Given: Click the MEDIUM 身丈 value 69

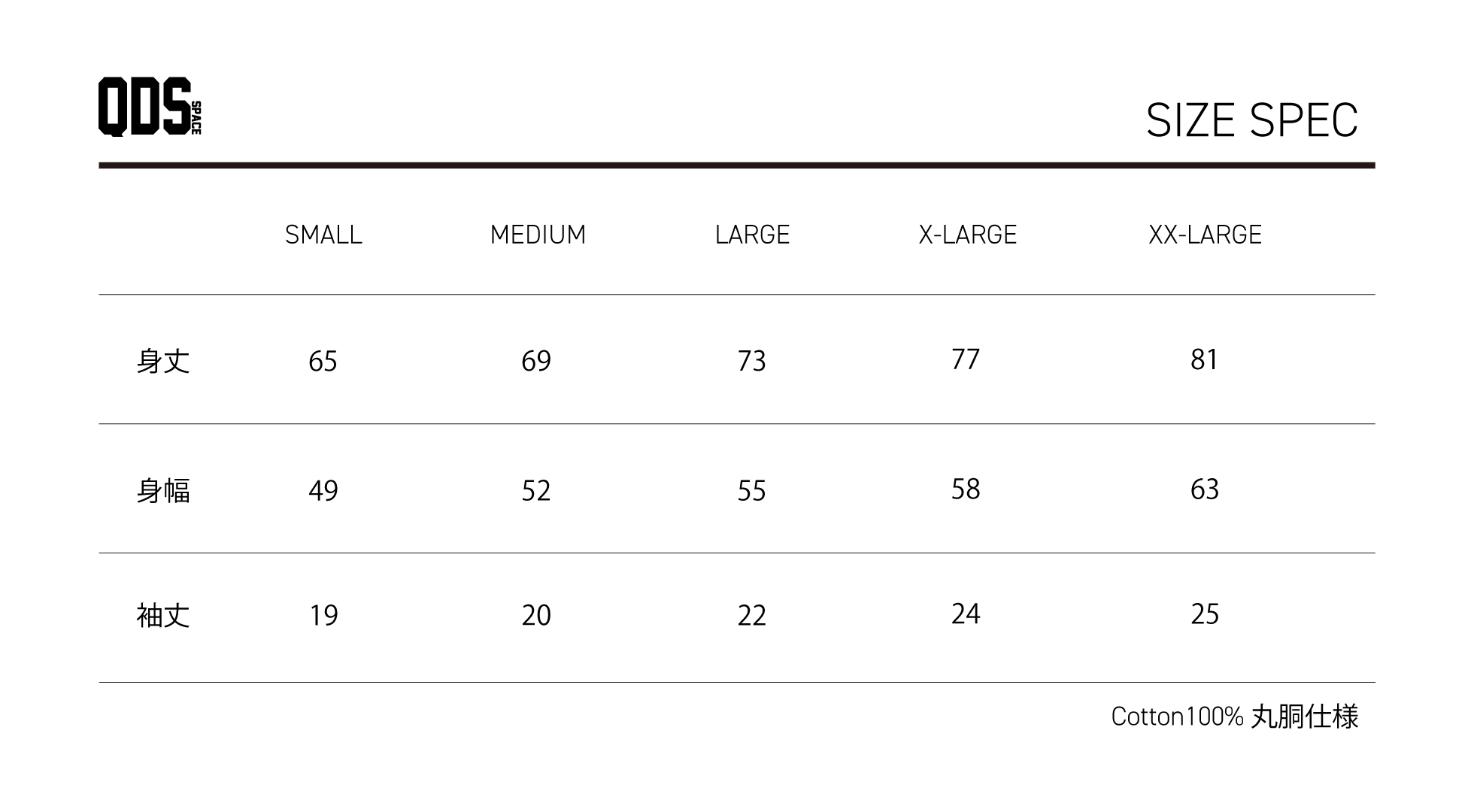Looking at the screenshot, I should pos(536,362).
